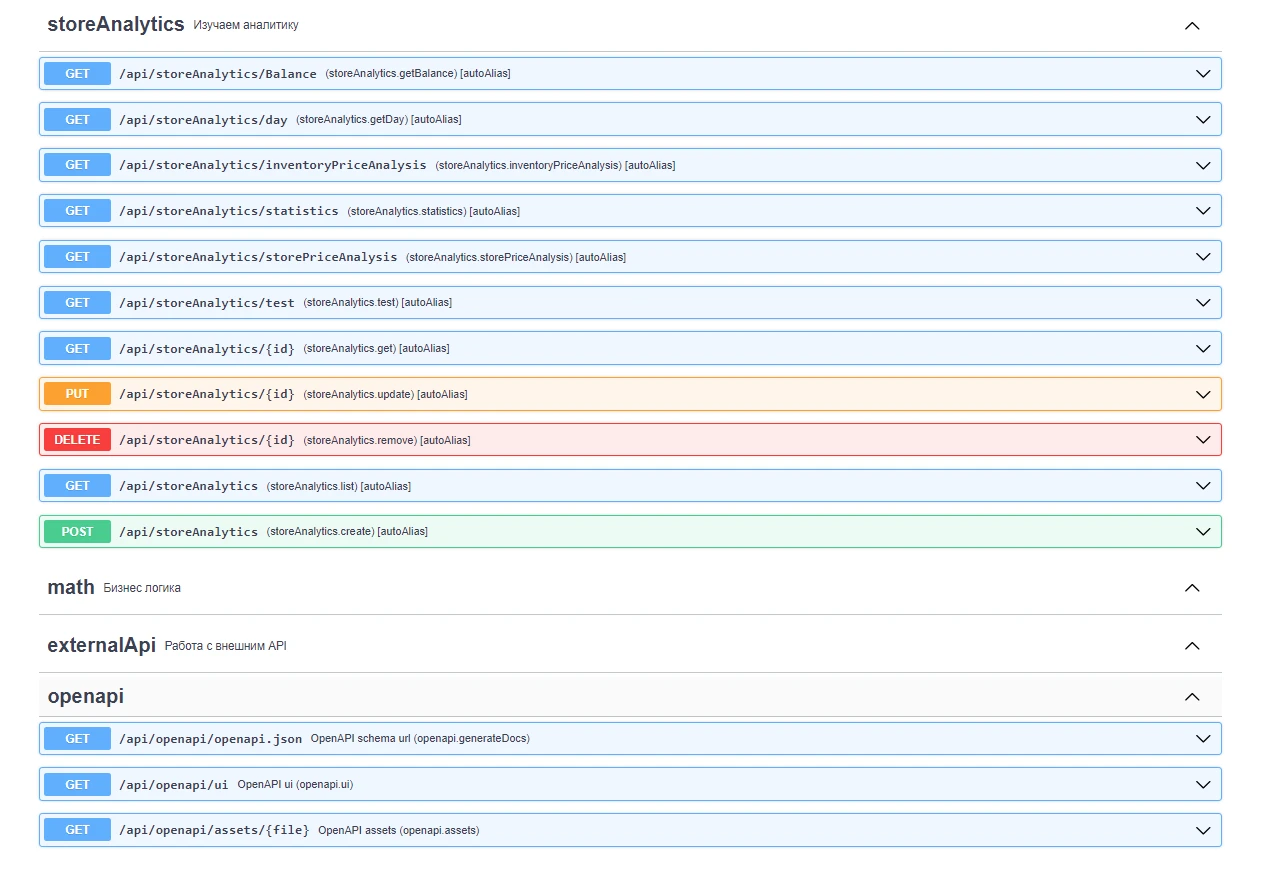Expand the externalApi section arrow
Viewport: 1280px width, 872px height.
(x=1191, y=646)
